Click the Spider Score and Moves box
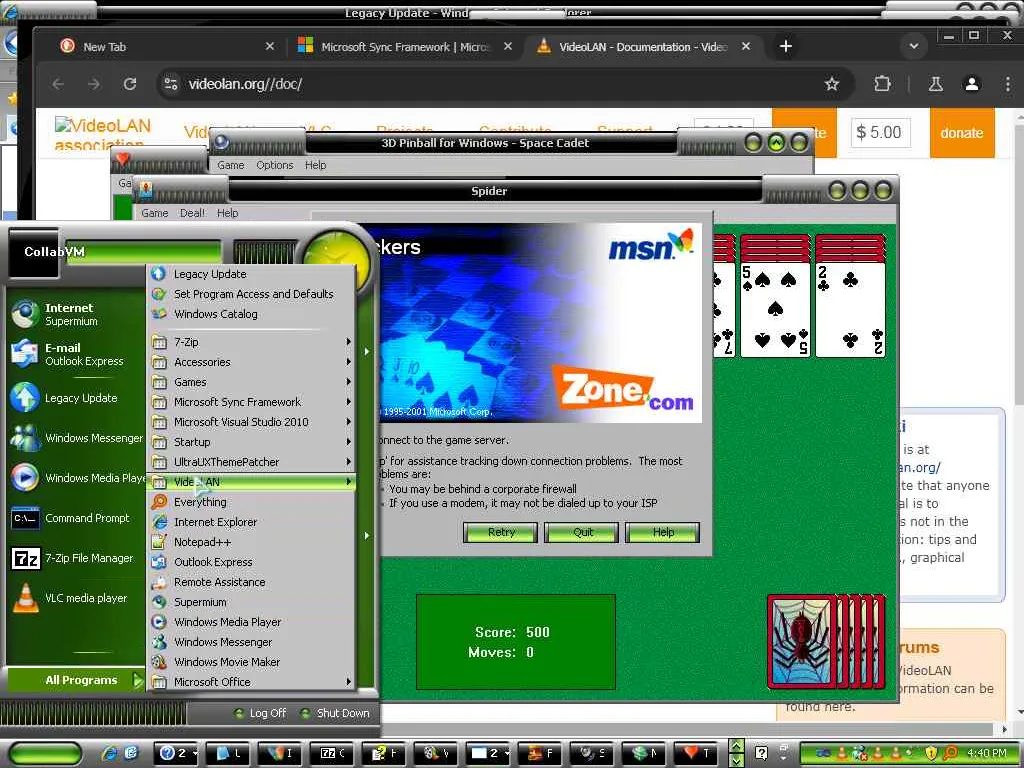1024x768 pixels. (x=516, y=642)
